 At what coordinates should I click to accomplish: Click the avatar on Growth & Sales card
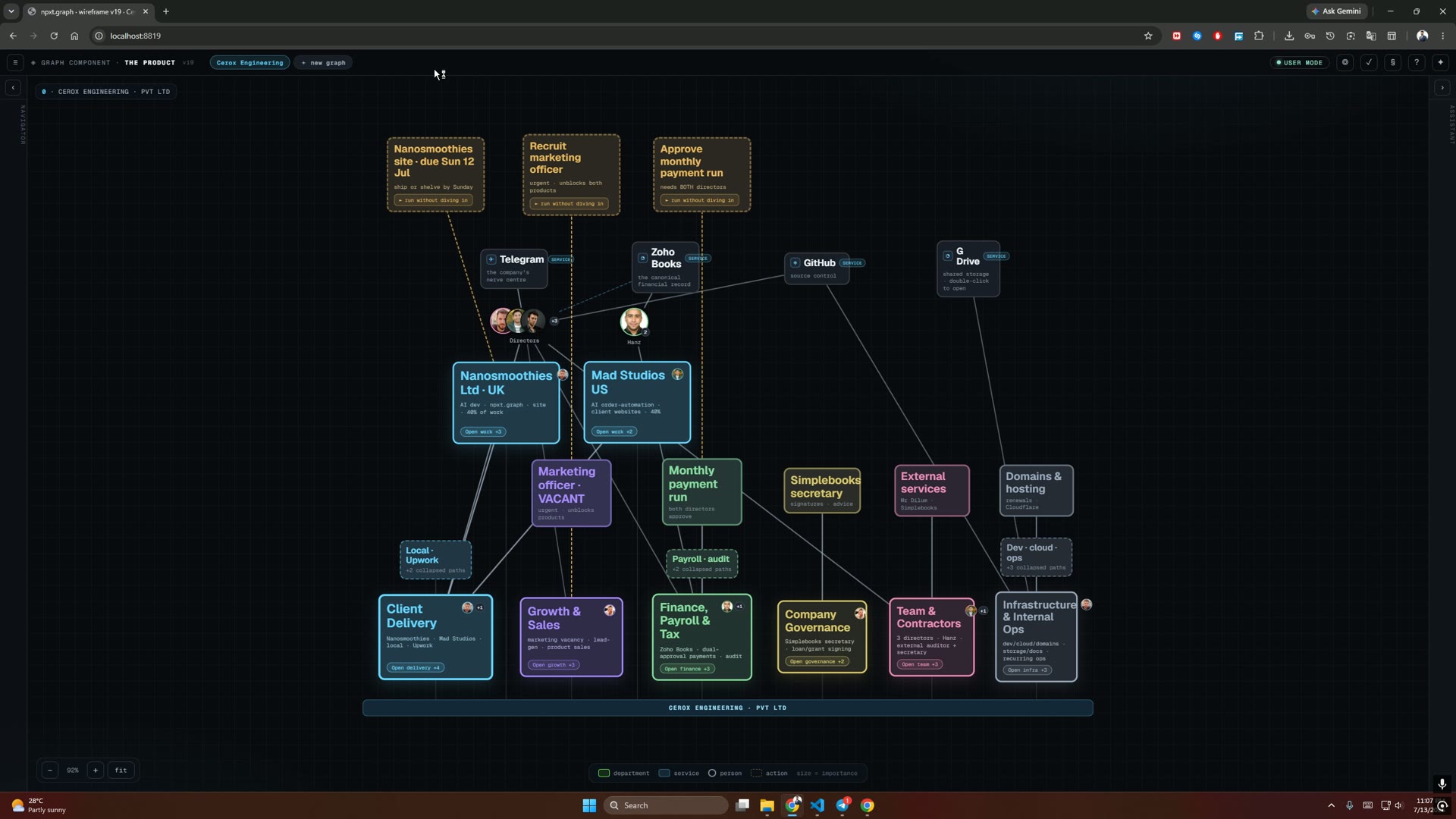pos(609,610)
